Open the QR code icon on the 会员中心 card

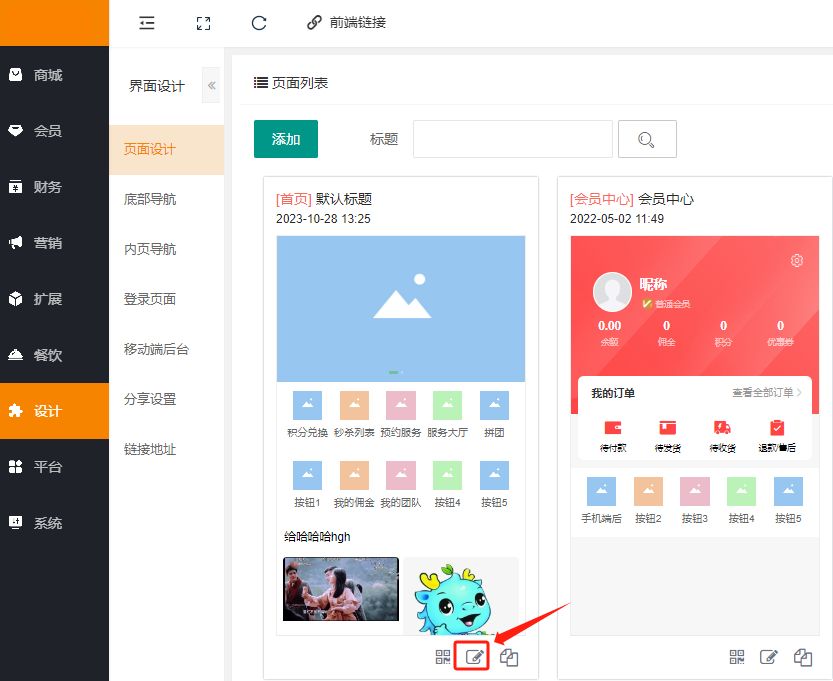(738, 657)
